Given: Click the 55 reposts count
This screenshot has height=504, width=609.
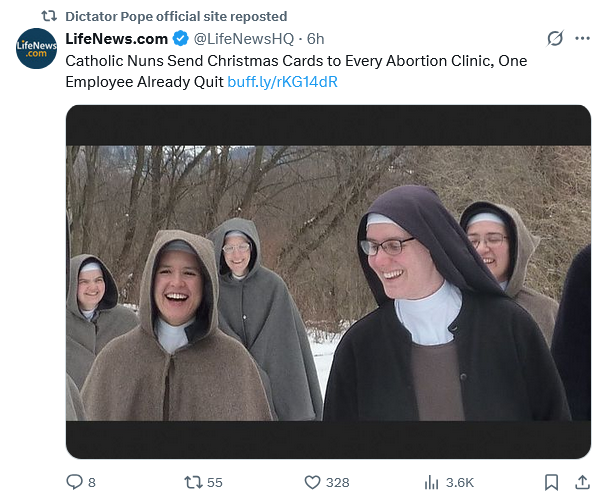Looking at the screenshot, I should click(214, 482).
